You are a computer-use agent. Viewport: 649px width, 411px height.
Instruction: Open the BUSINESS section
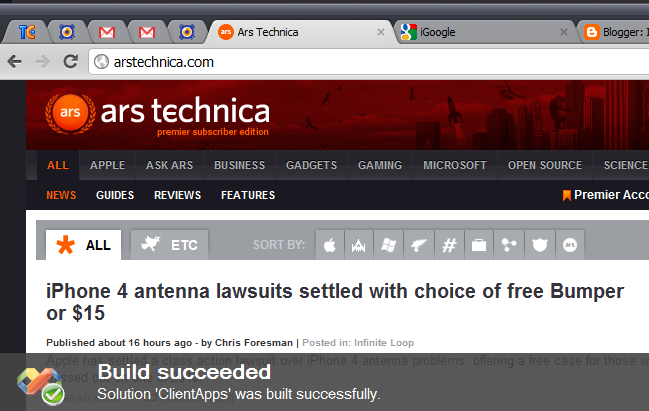239,165
